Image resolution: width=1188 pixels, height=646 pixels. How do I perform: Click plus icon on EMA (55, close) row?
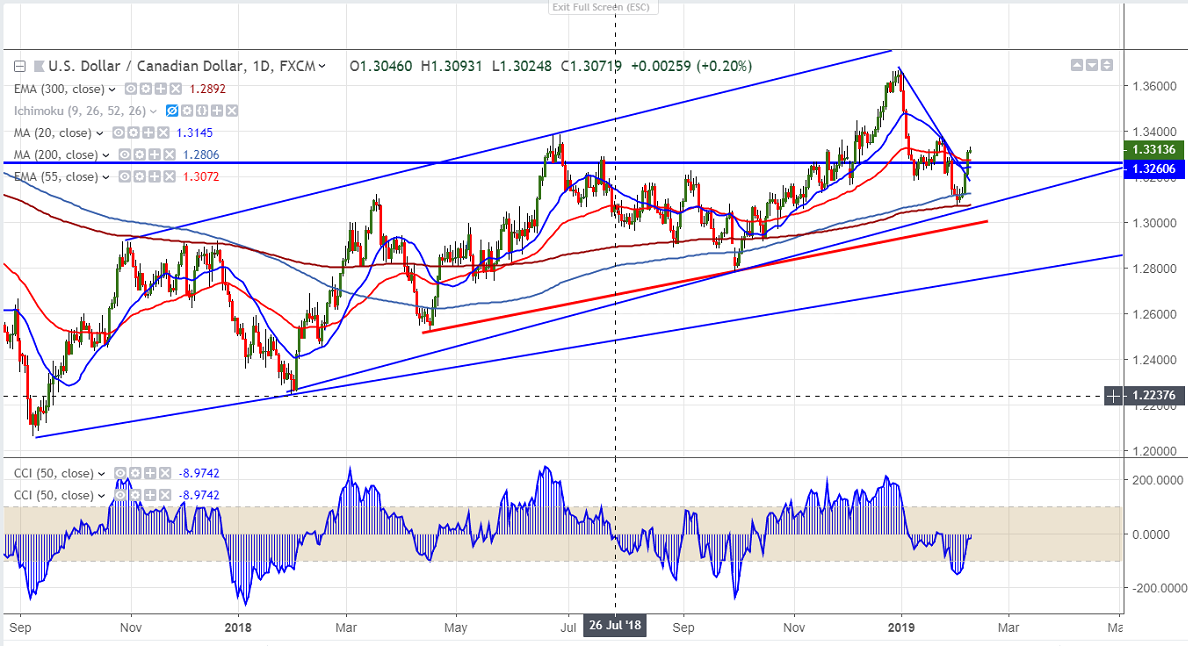click(x=155, y=176)
